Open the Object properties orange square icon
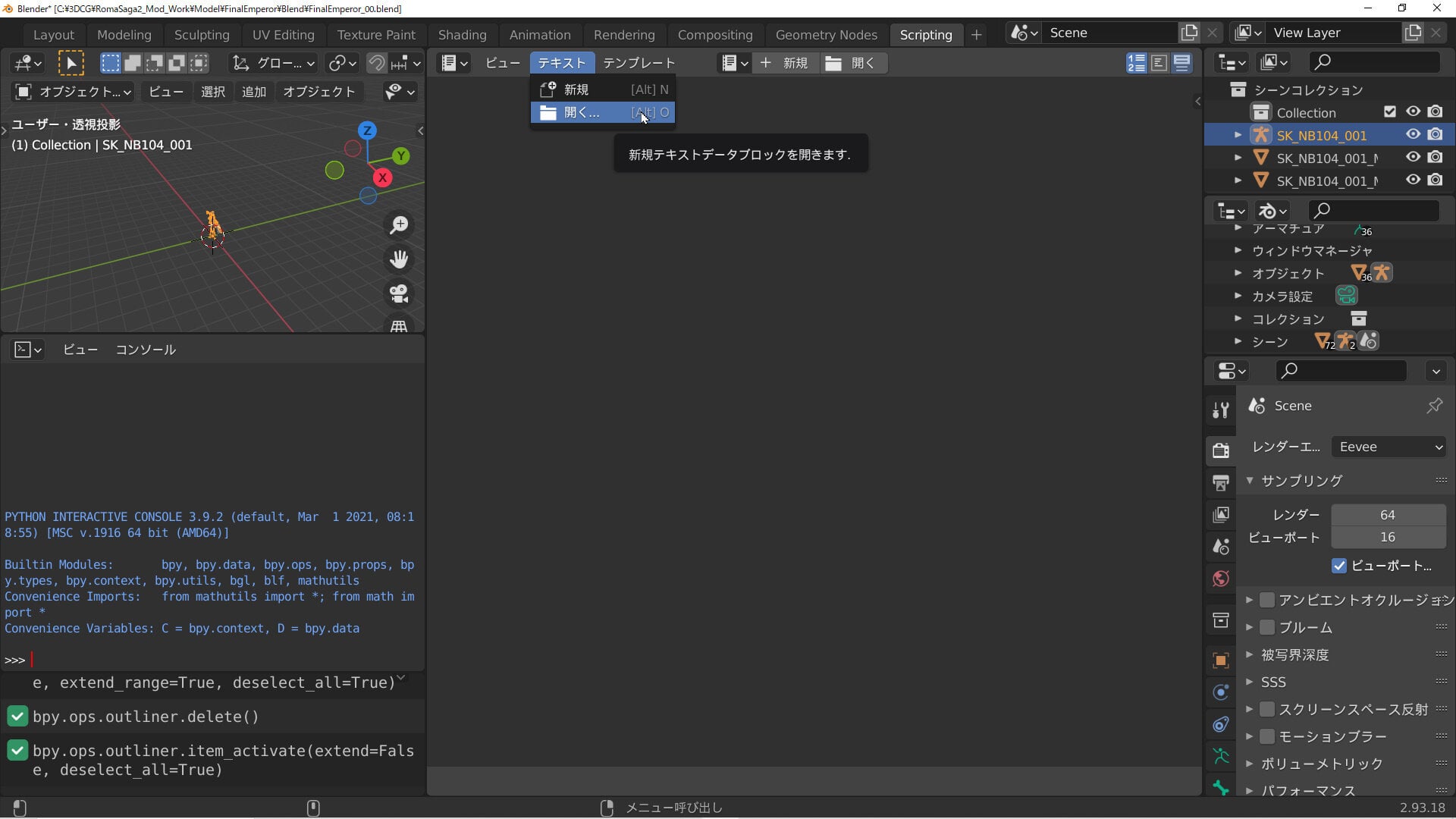 click(x=1220, y=661)
